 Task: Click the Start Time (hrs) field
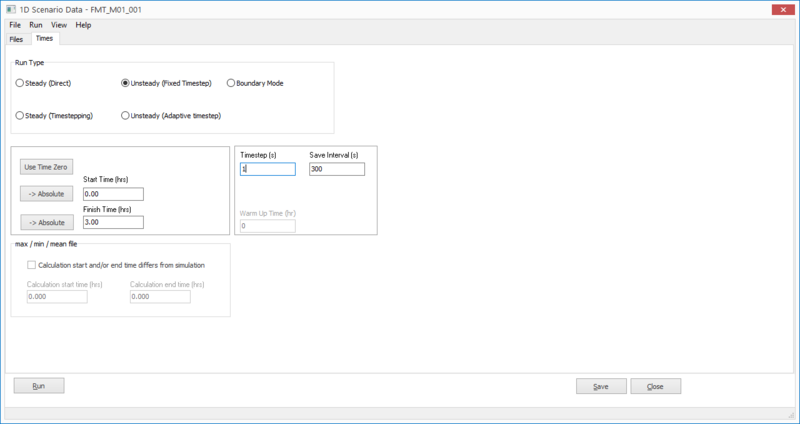(x=113, y=194)
